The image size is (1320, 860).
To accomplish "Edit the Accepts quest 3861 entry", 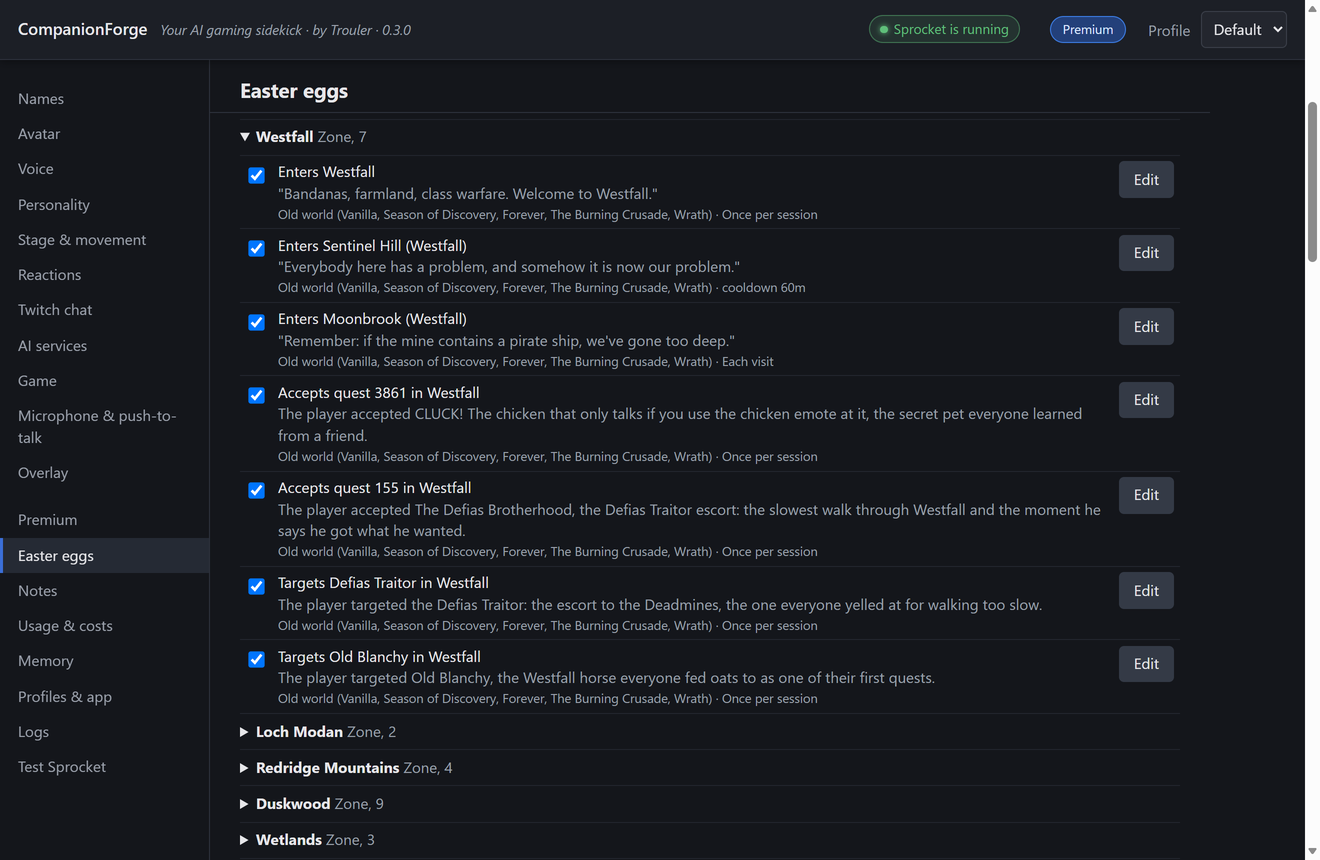I will click(1146, 400).
